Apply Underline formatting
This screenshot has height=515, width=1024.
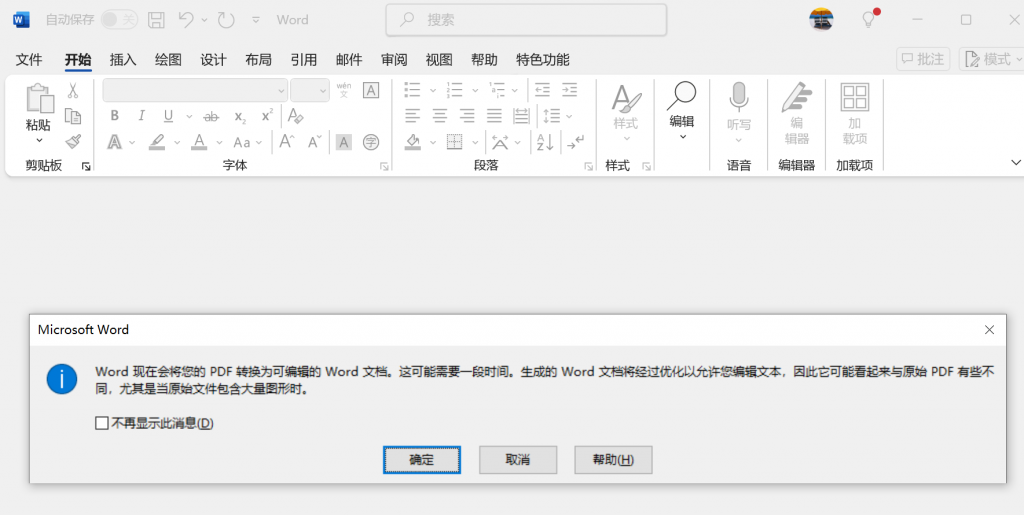point(168,116)
